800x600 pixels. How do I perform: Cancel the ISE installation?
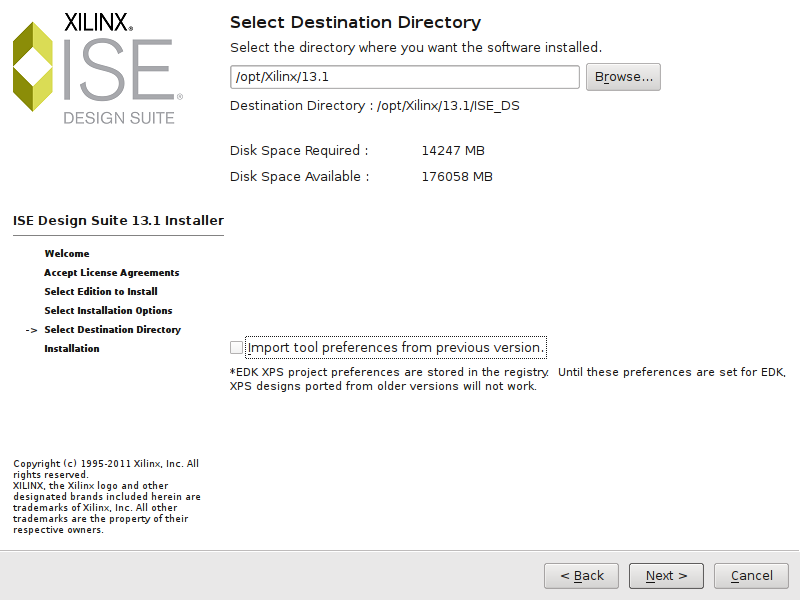751,576
